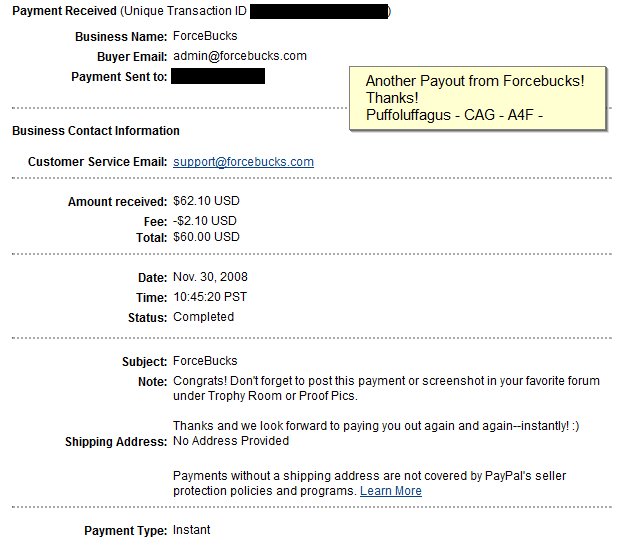The image size is (622, 539).
Task: Click the Instant payment type value
Action: 192,530
